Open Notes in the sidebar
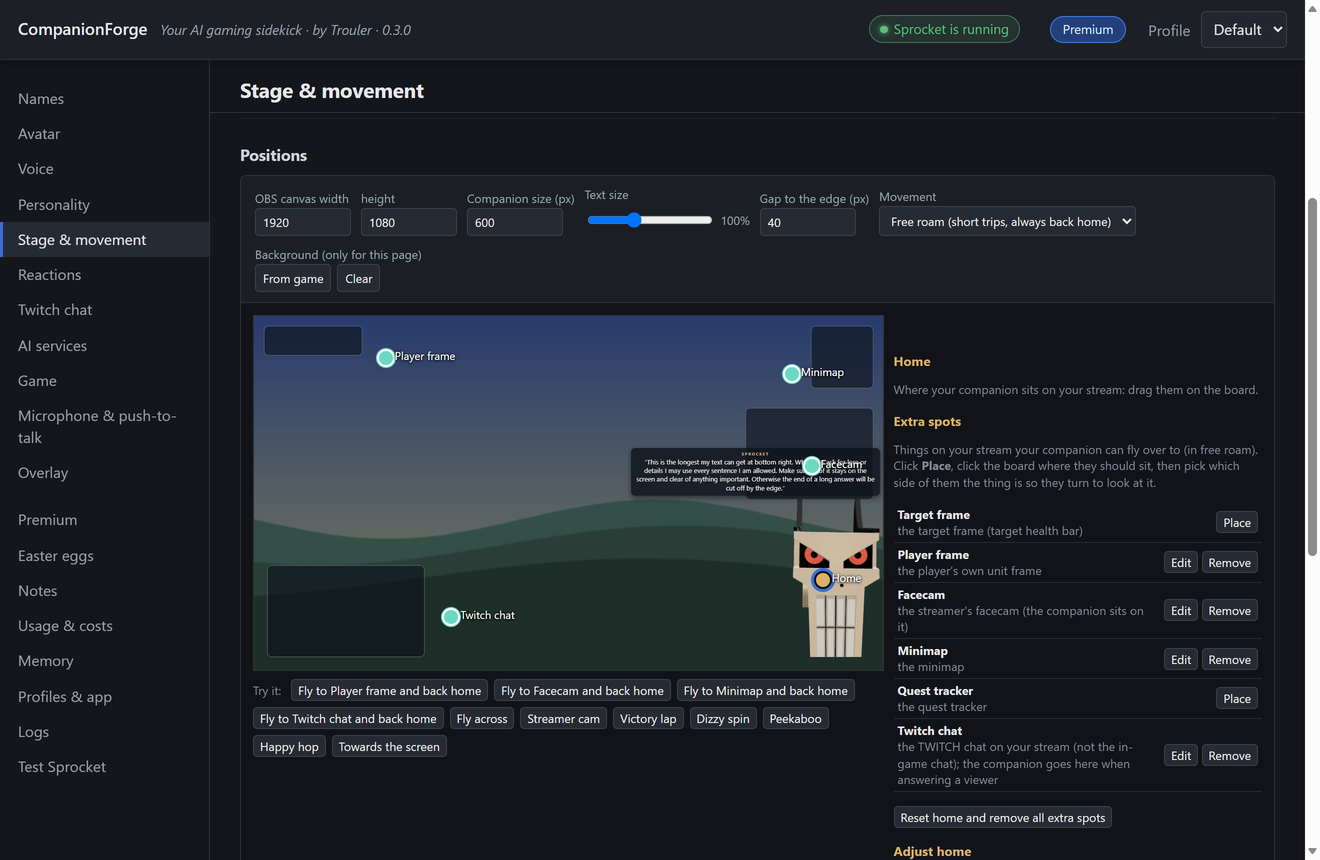 coord(104,591)
